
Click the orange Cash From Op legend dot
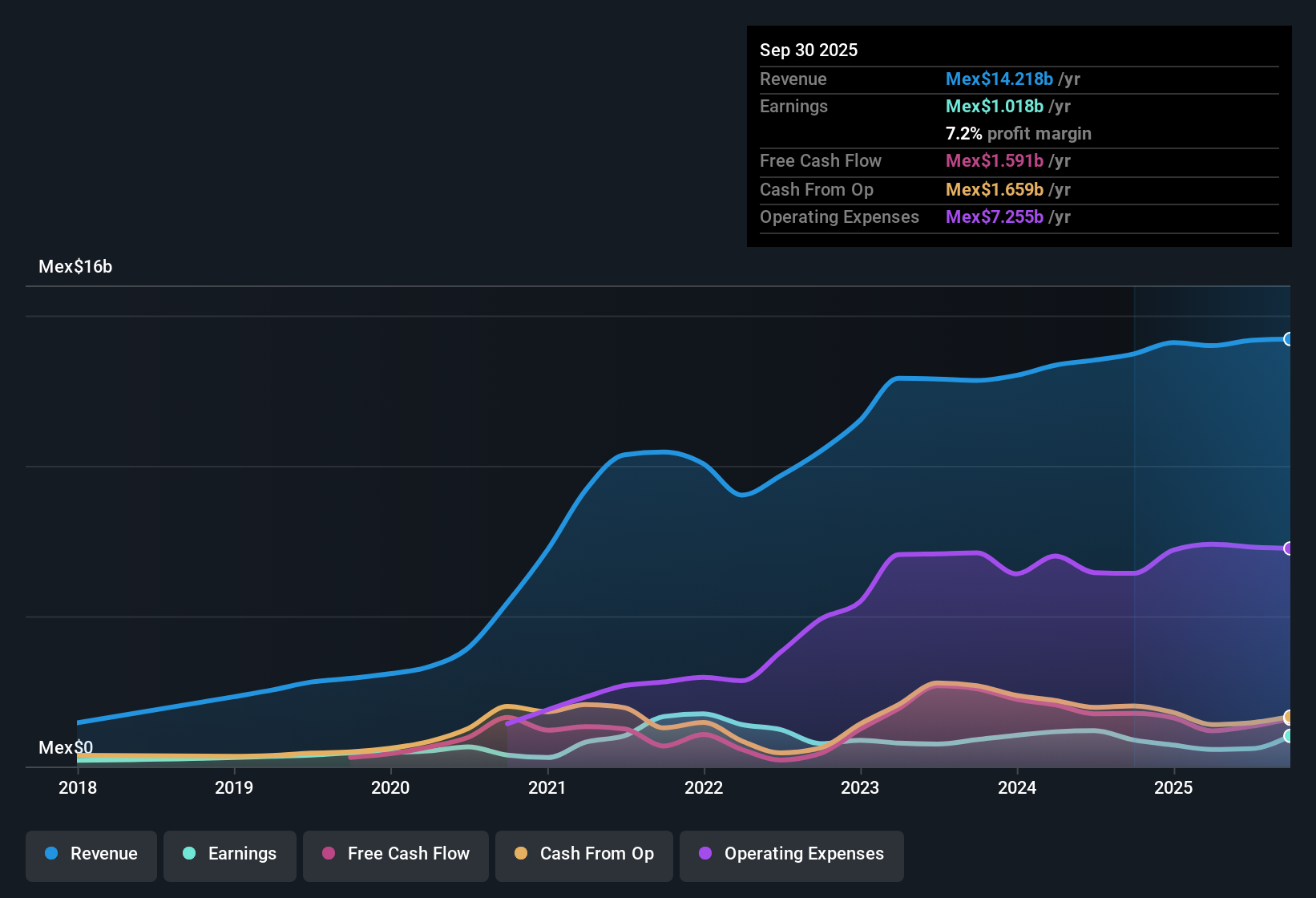[x=520, y=854]
